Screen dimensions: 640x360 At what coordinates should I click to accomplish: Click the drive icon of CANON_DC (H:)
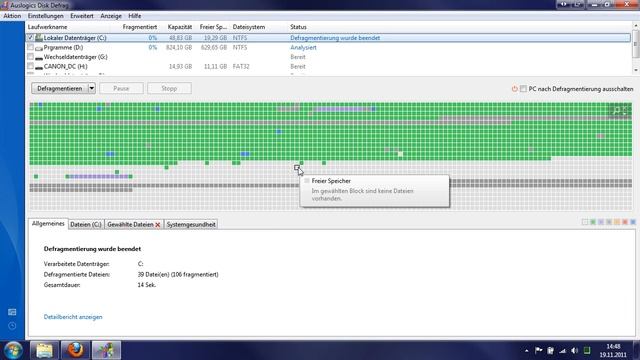pyautogui.click(x=39, y=67)
